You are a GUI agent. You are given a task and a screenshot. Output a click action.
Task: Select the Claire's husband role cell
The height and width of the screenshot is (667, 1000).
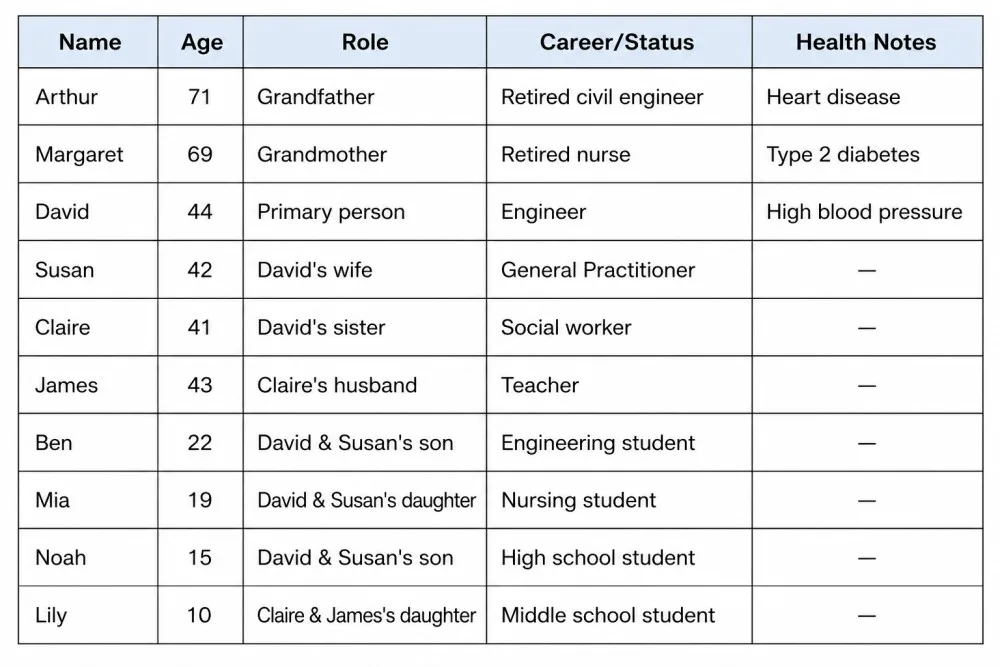(337, 385)
